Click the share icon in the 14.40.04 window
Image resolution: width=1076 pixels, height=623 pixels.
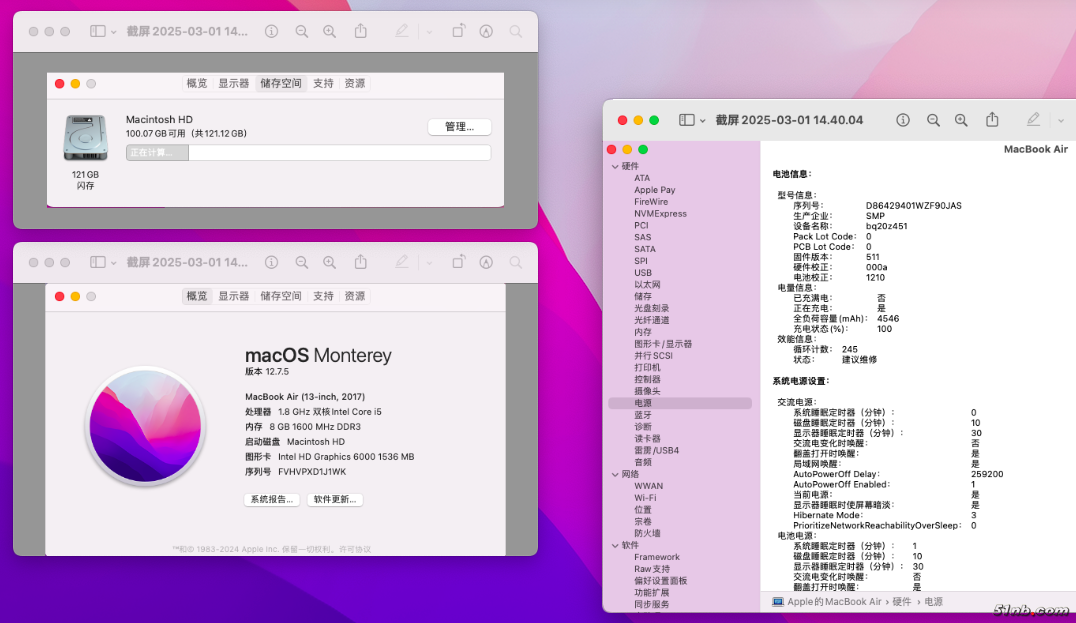pyautogui.click(x=992, y=120)
